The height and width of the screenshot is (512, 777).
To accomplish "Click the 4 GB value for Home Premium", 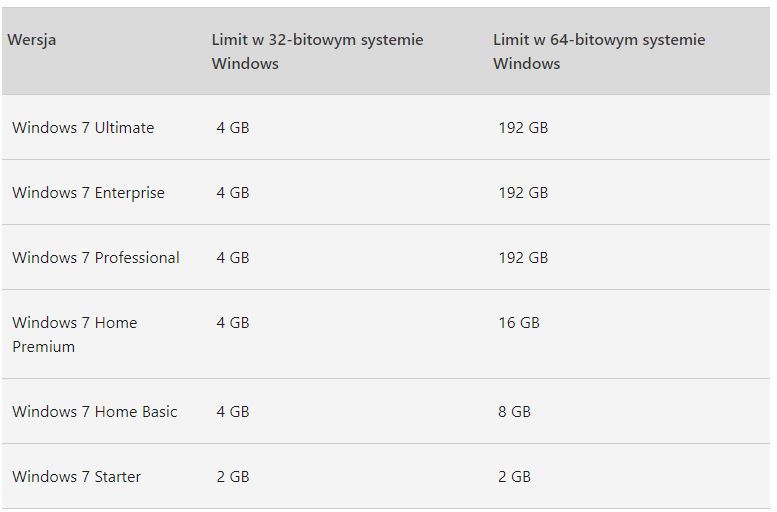I will [x=233, y=323].
